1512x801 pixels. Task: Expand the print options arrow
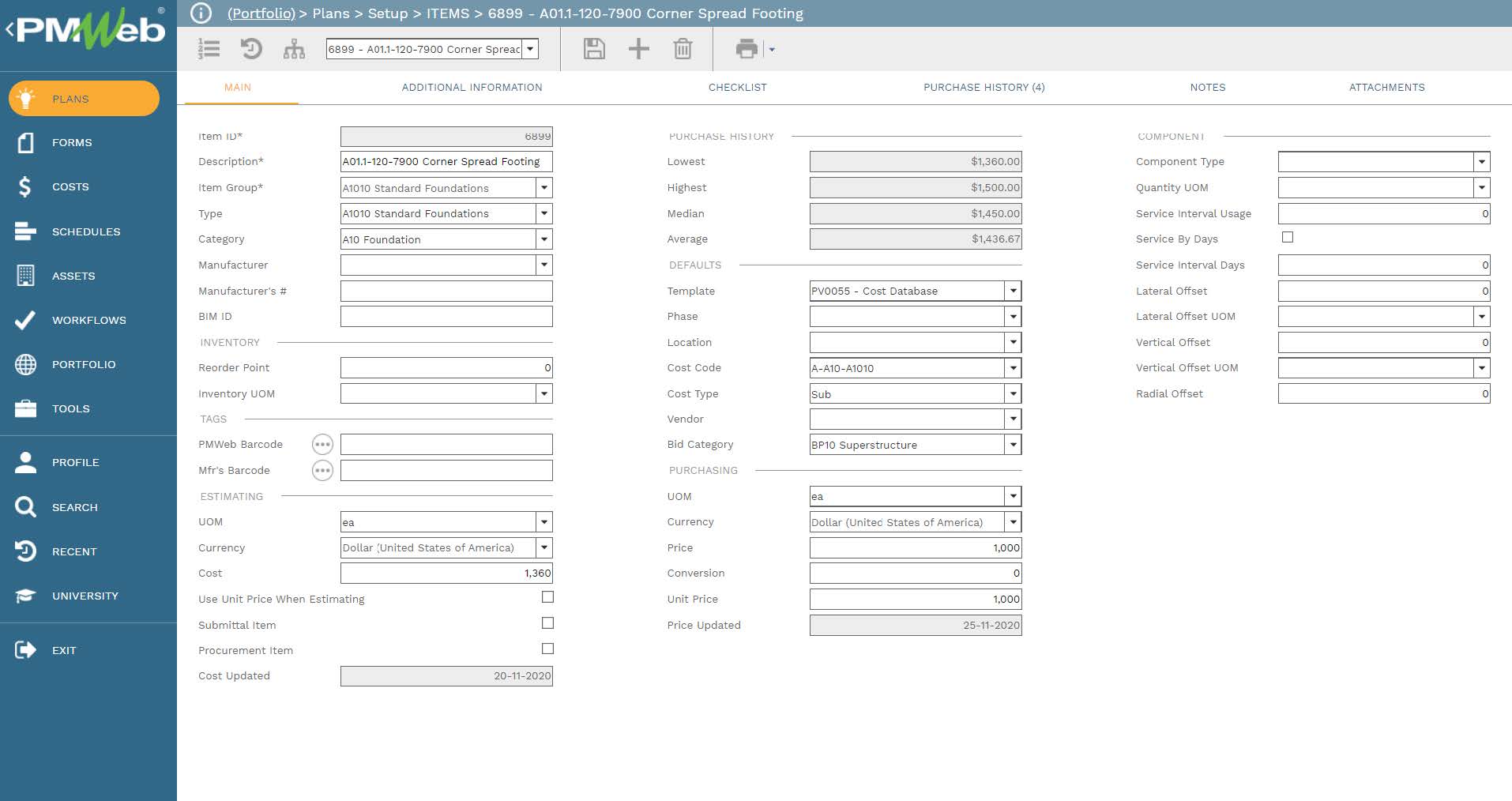(x=772, y=50)
